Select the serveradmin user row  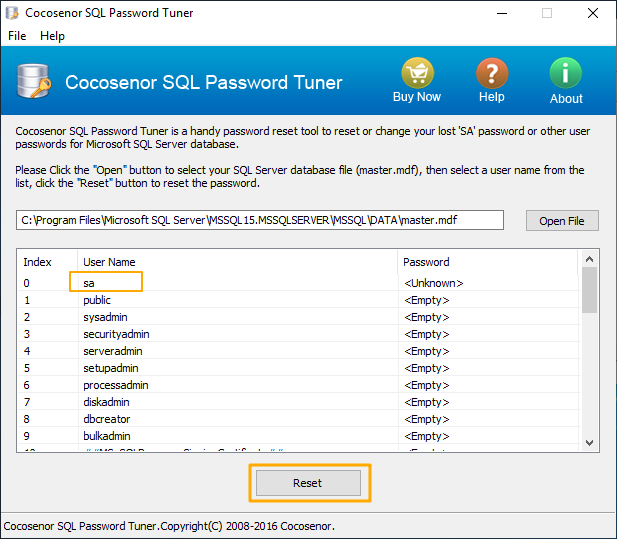pos(298,351)
